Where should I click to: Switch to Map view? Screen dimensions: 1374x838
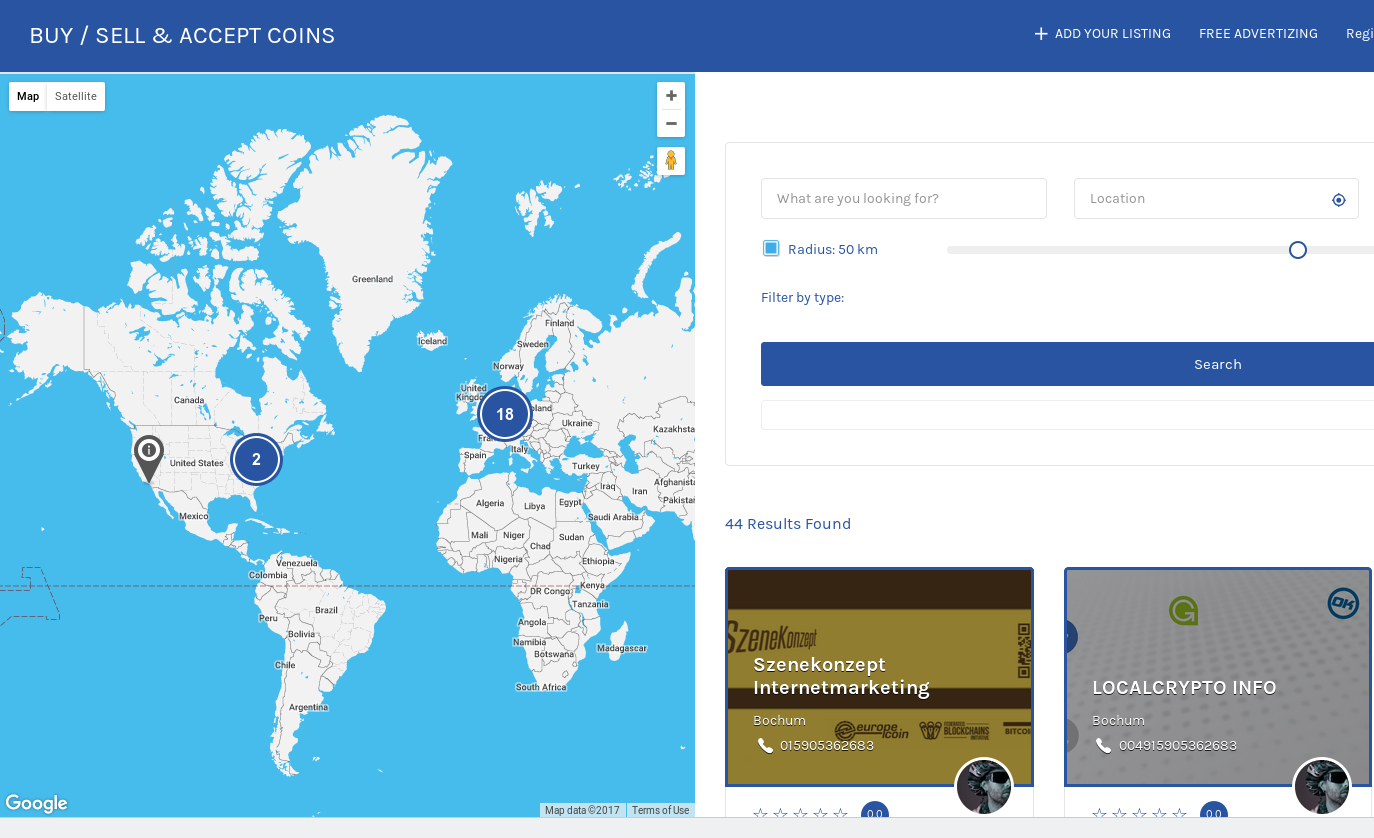coord(28,96)
